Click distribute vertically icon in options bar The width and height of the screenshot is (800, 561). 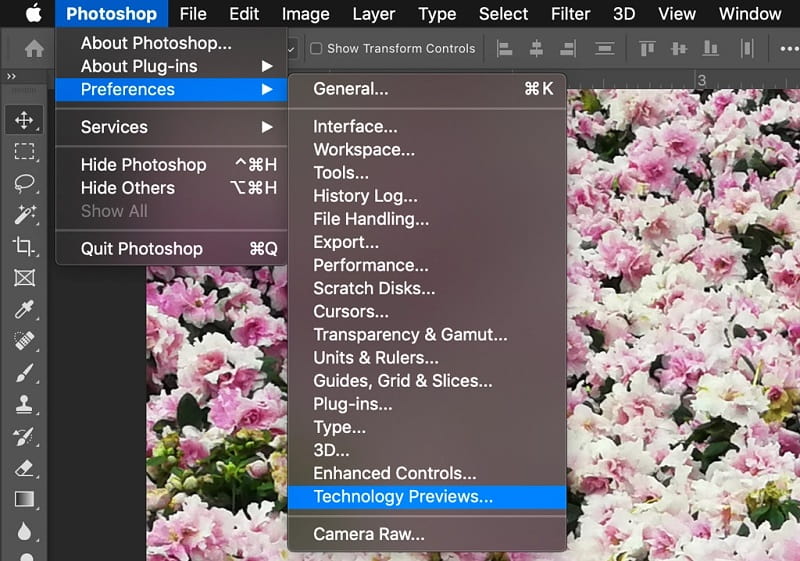tap(605, 49)
